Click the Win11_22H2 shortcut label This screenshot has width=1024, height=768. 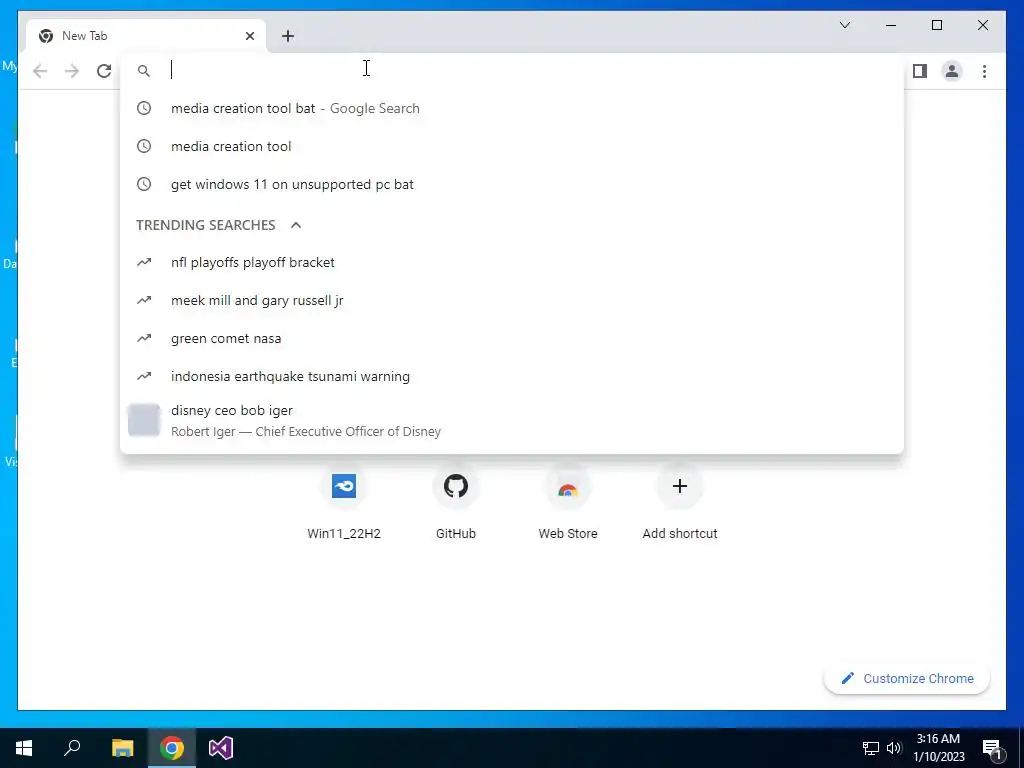click(344, 534)
